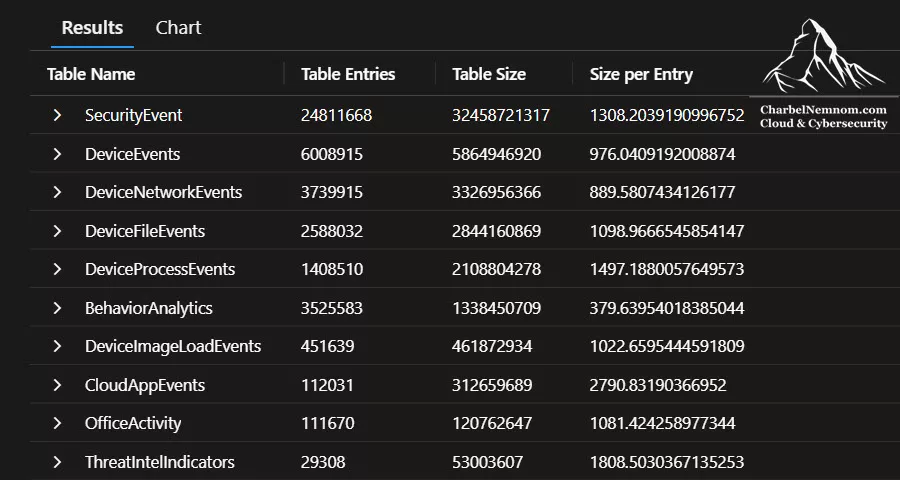Image resolution: width=900 pixels, height=480 pixels.
Task: Click size per entry 1808.5030367135253
Action: click(x=667, y=462)
